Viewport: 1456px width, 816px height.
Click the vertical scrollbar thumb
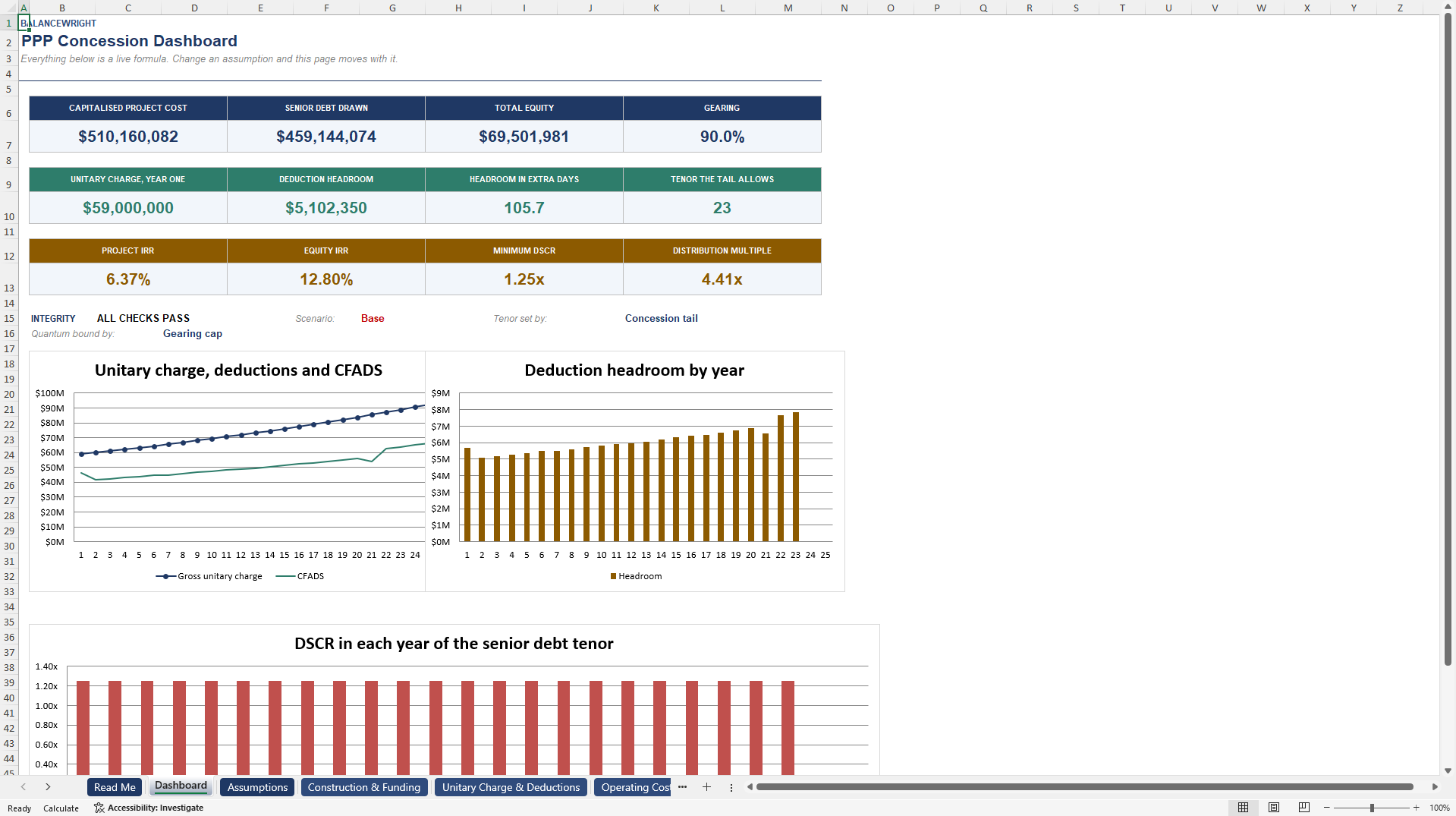1448,340
